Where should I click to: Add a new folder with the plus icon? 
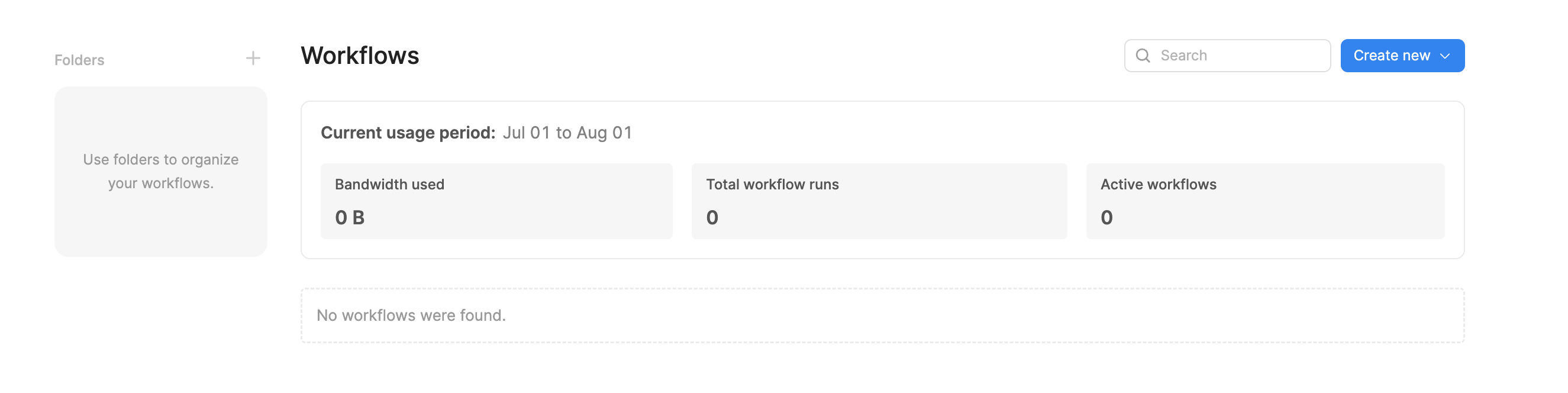(x=253, y=59)
